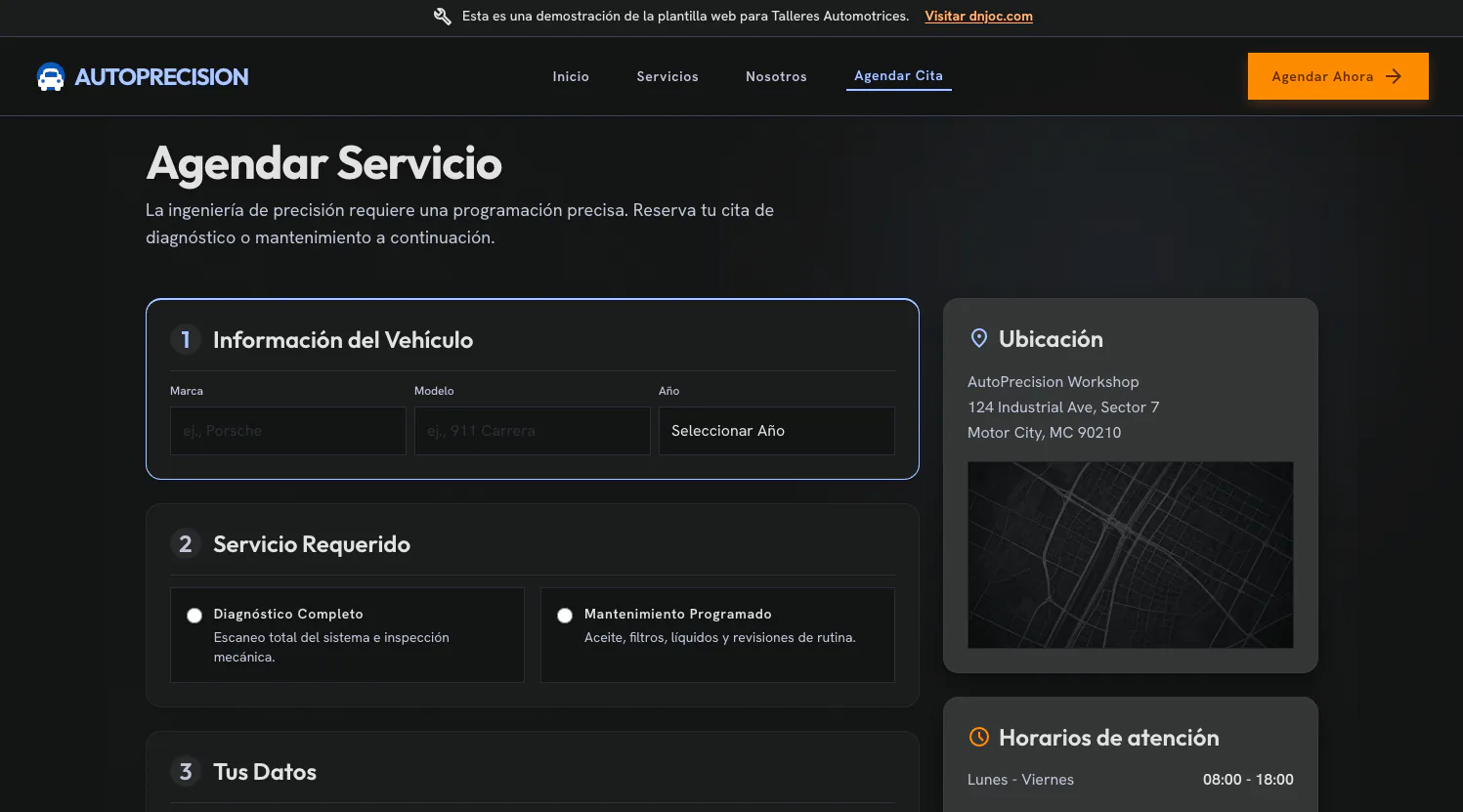Click the wrench icon in demo banner

[443, 17]
